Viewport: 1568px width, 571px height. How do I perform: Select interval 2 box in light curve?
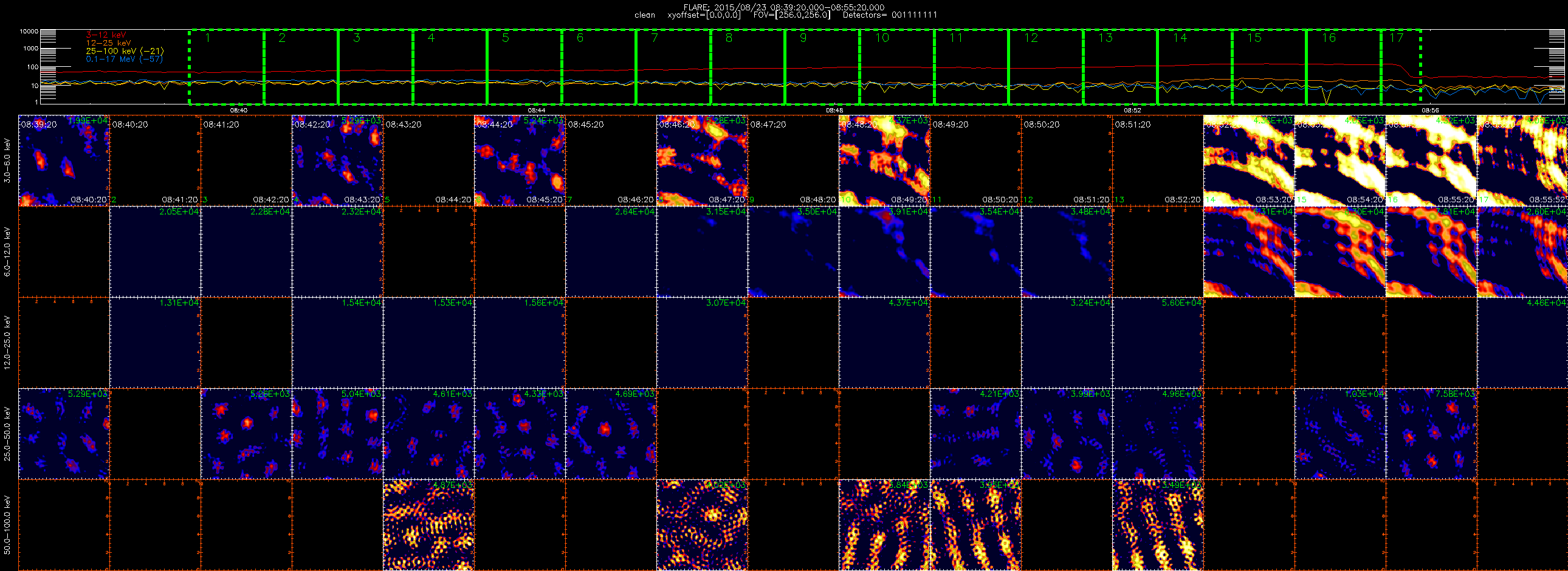[x=301, y=67]
